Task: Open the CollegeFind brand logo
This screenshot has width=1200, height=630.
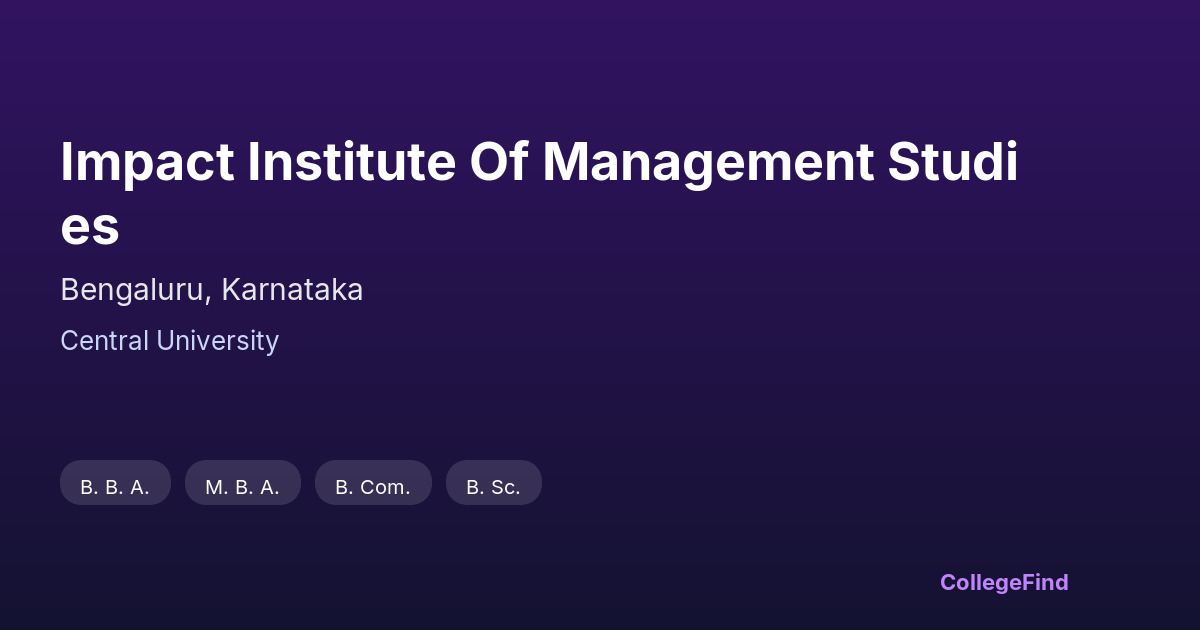Action: 1004,582
